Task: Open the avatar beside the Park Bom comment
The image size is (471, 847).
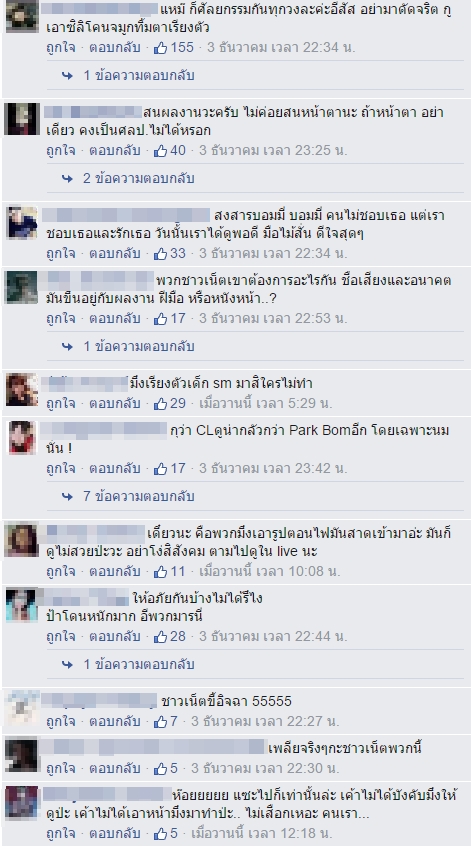Action: point(22,438)
